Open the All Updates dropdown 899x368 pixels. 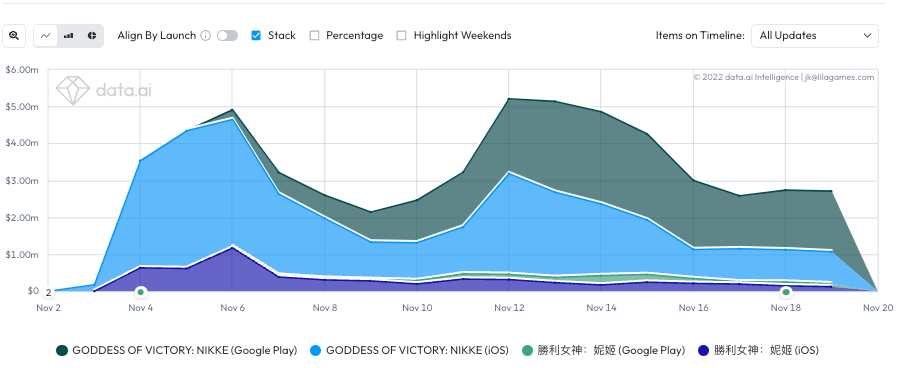pyautogui.click(x=815, y=36)
